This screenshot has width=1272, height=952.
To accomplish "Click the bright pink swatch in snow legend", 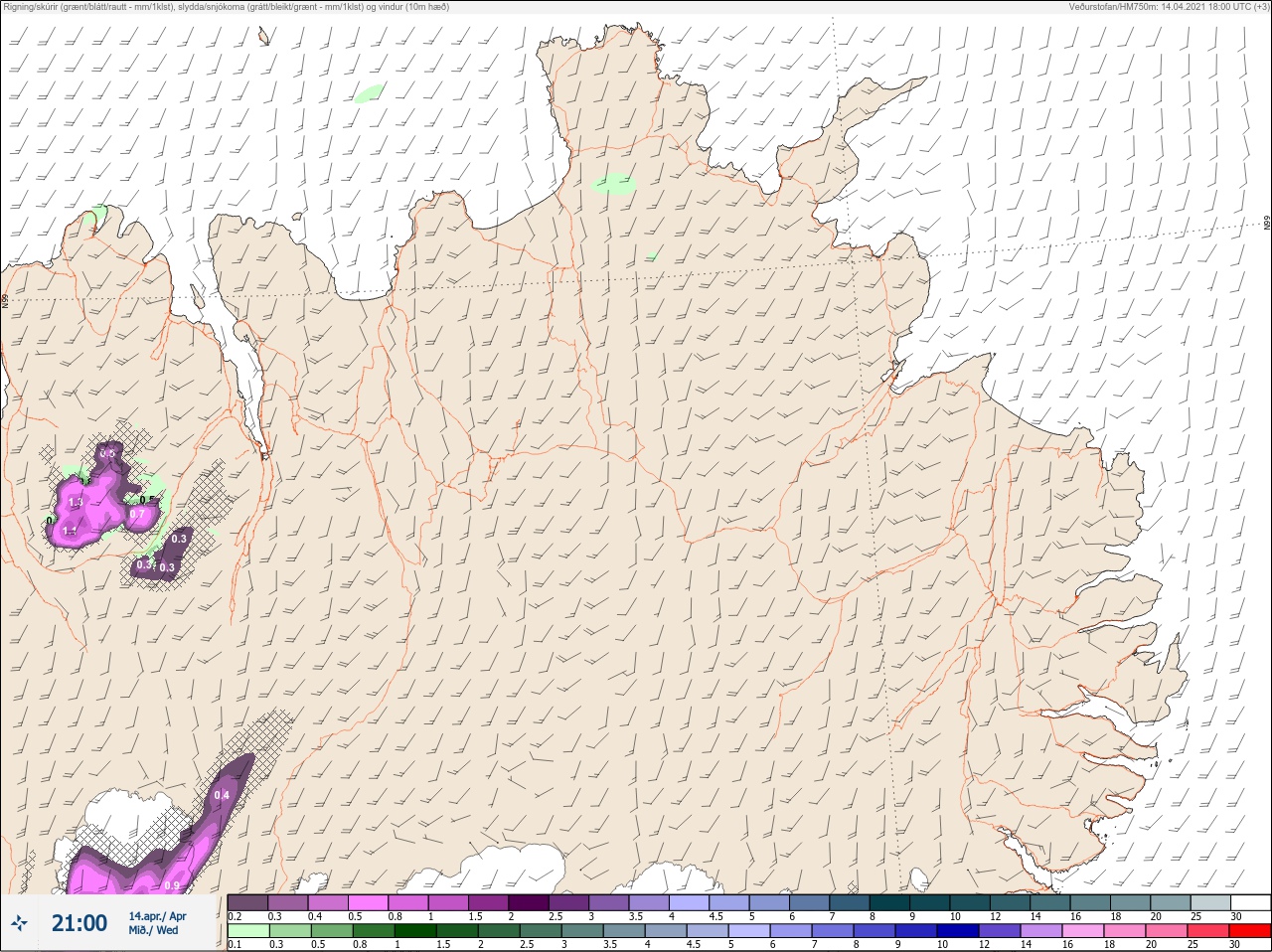I will (x=368, y=902).
